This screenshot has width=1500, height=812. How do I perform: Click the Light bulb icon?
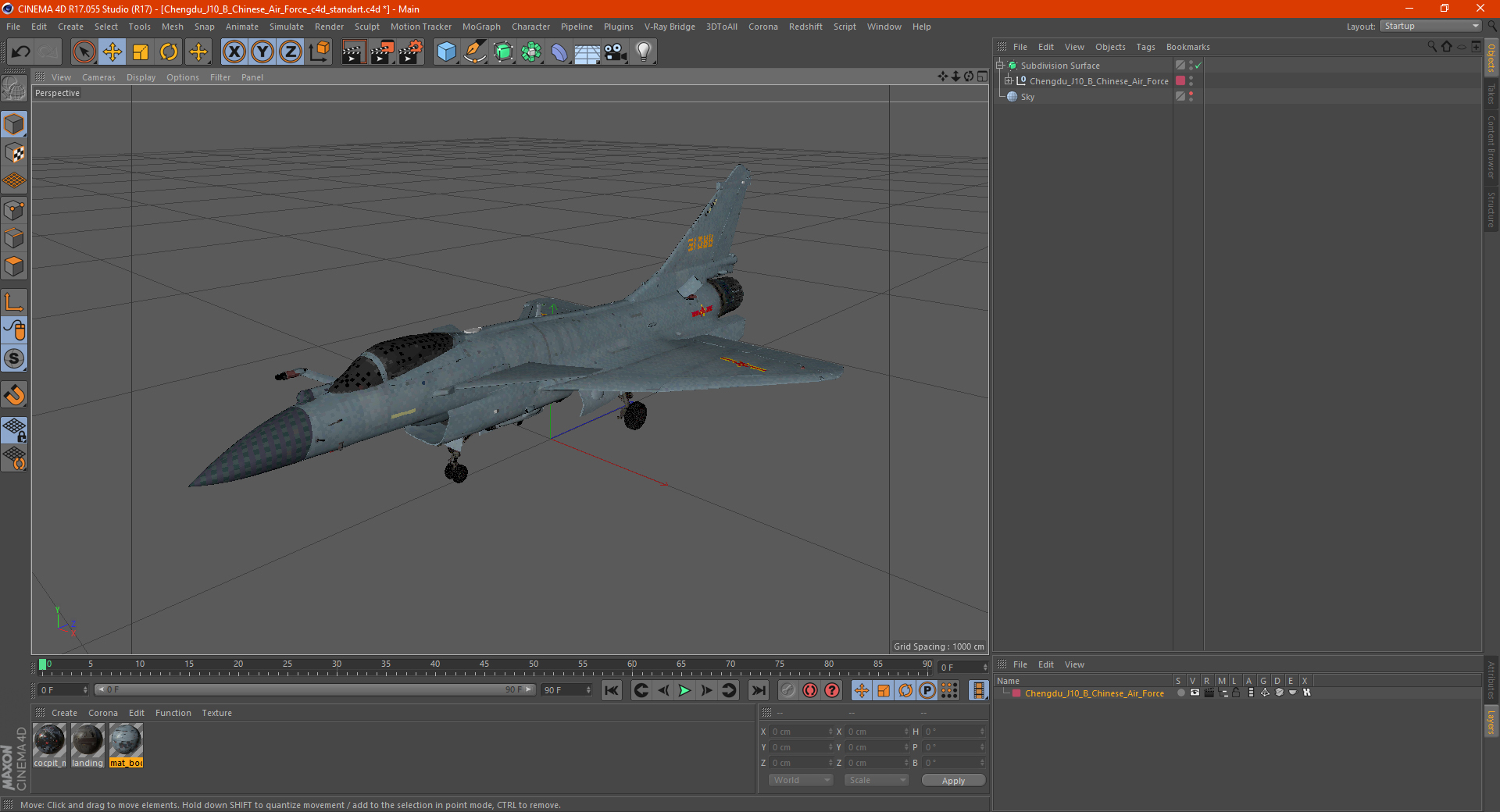(644, 52)
